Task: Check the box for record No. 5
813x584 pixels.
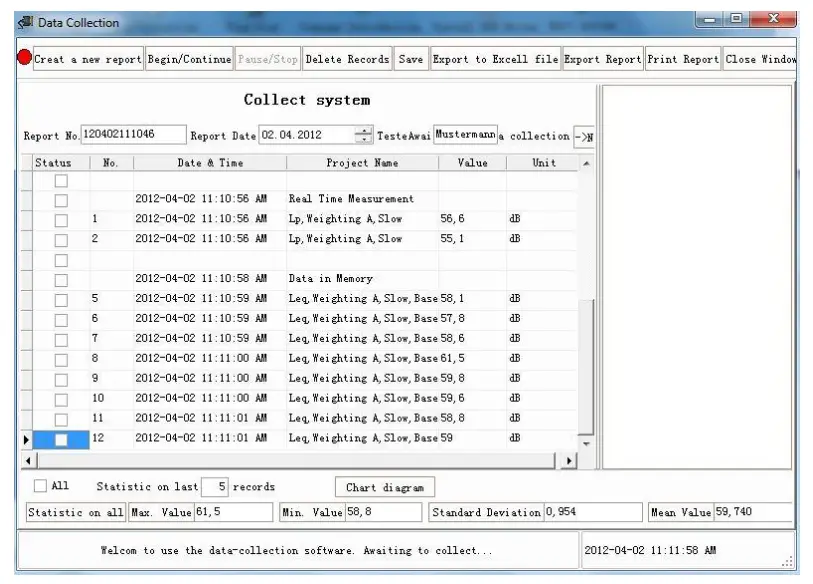Action: tap(61, 300)
